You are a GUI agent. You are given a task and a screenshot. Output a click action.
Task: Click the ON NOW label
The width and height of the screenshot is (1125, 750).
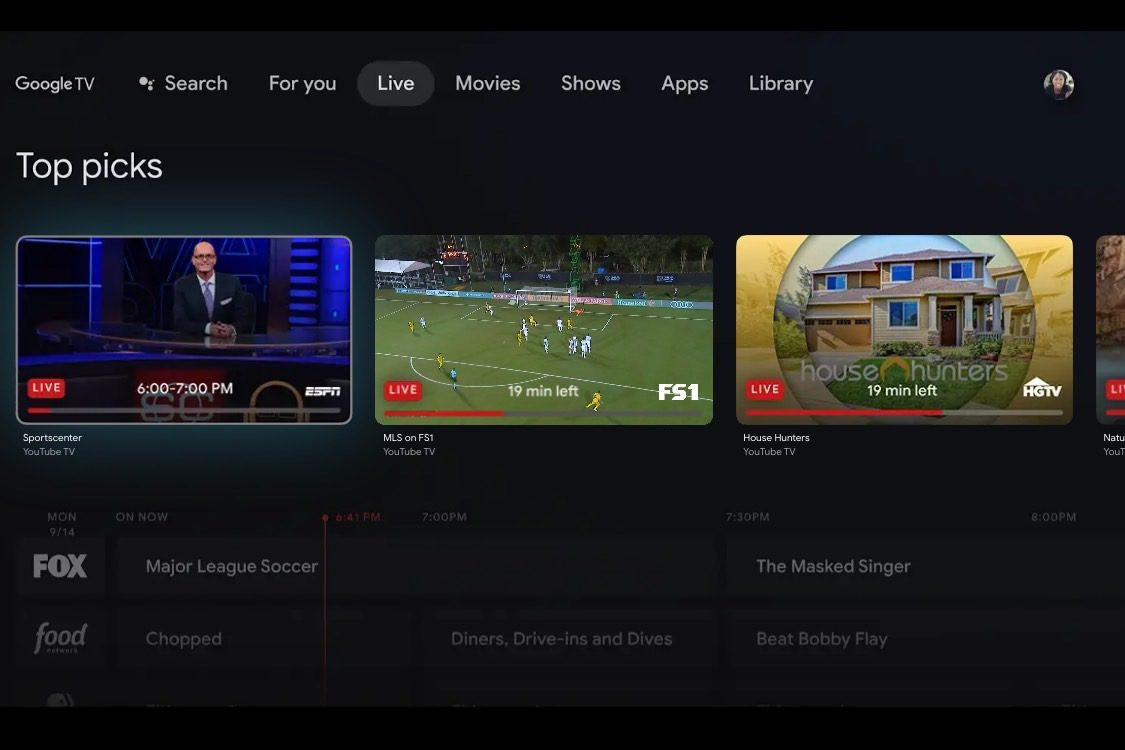point(141,517)
